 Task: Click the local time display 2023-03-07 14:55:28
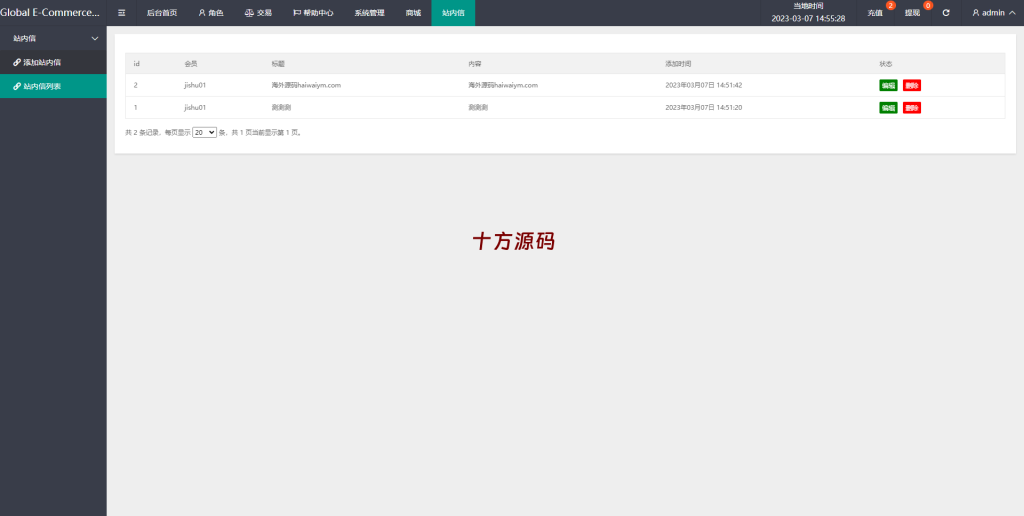[808, 18]
